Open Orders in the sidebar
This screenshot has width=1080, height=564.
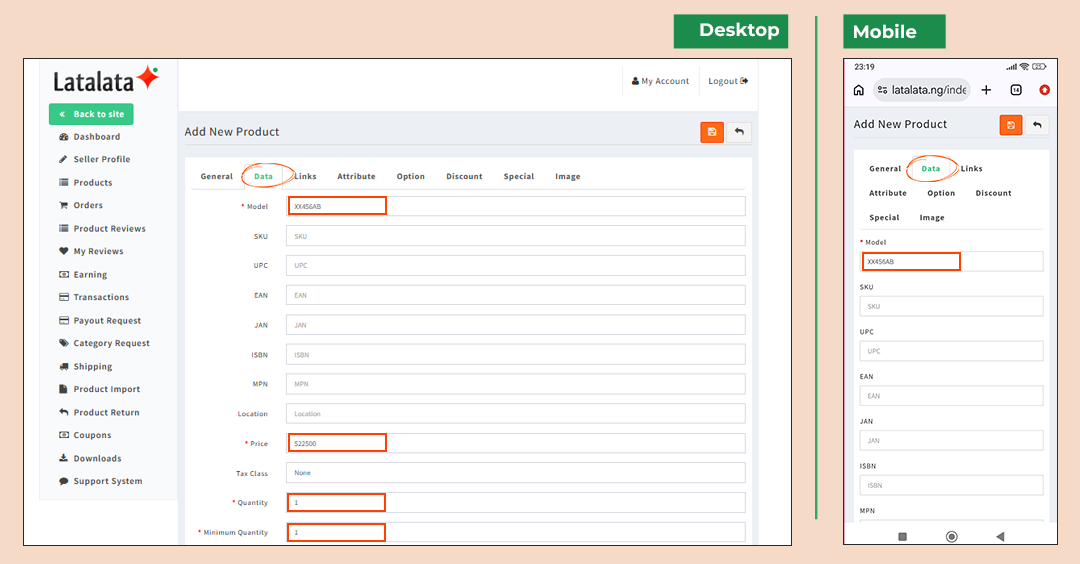pyautogui.click(x=81, y=205)
